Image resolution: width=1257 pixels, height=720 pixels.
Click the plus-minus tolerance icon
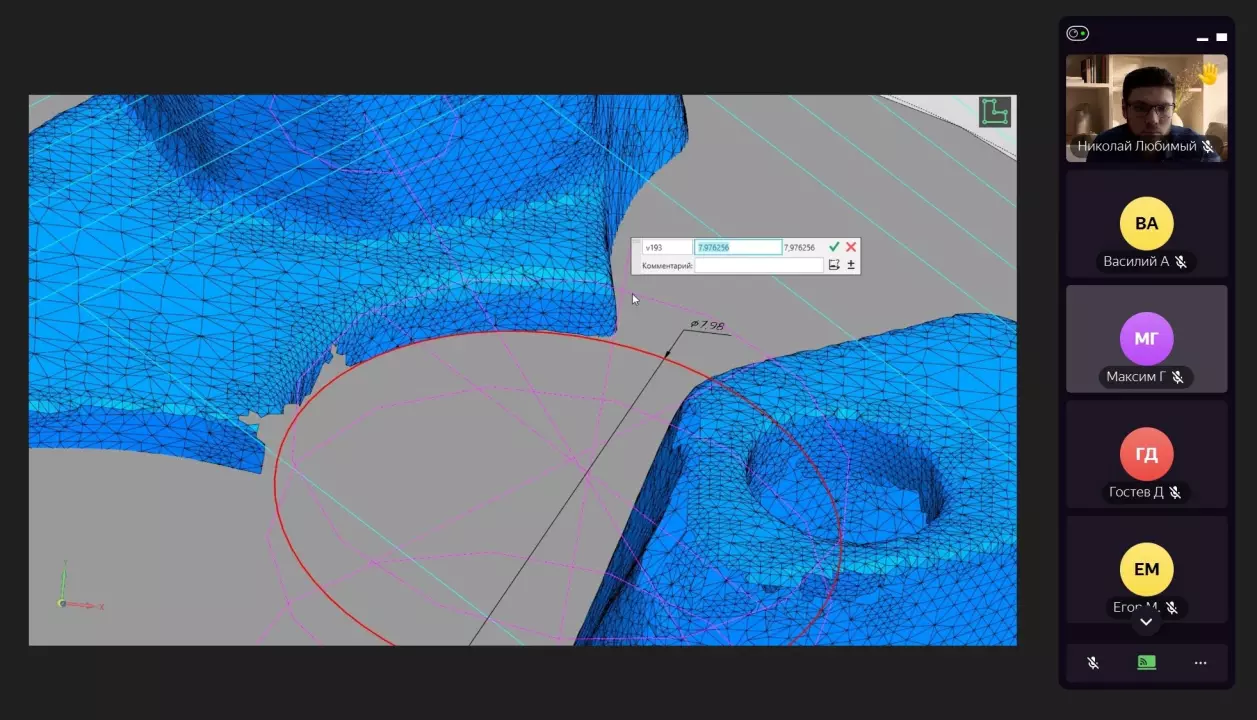tap(851, 265)
